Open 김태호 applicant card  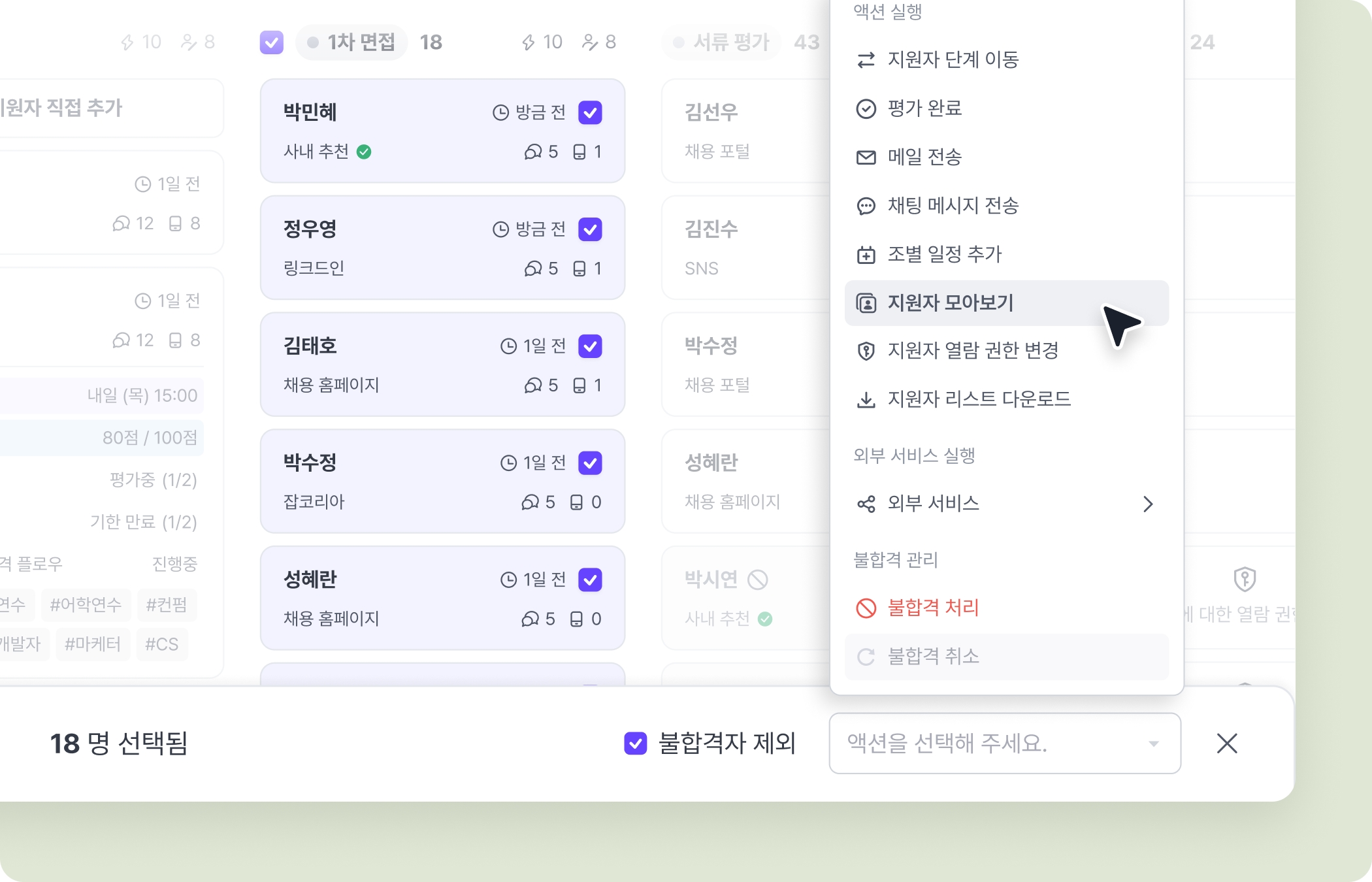pyautogui.click(x=392, y=365)
